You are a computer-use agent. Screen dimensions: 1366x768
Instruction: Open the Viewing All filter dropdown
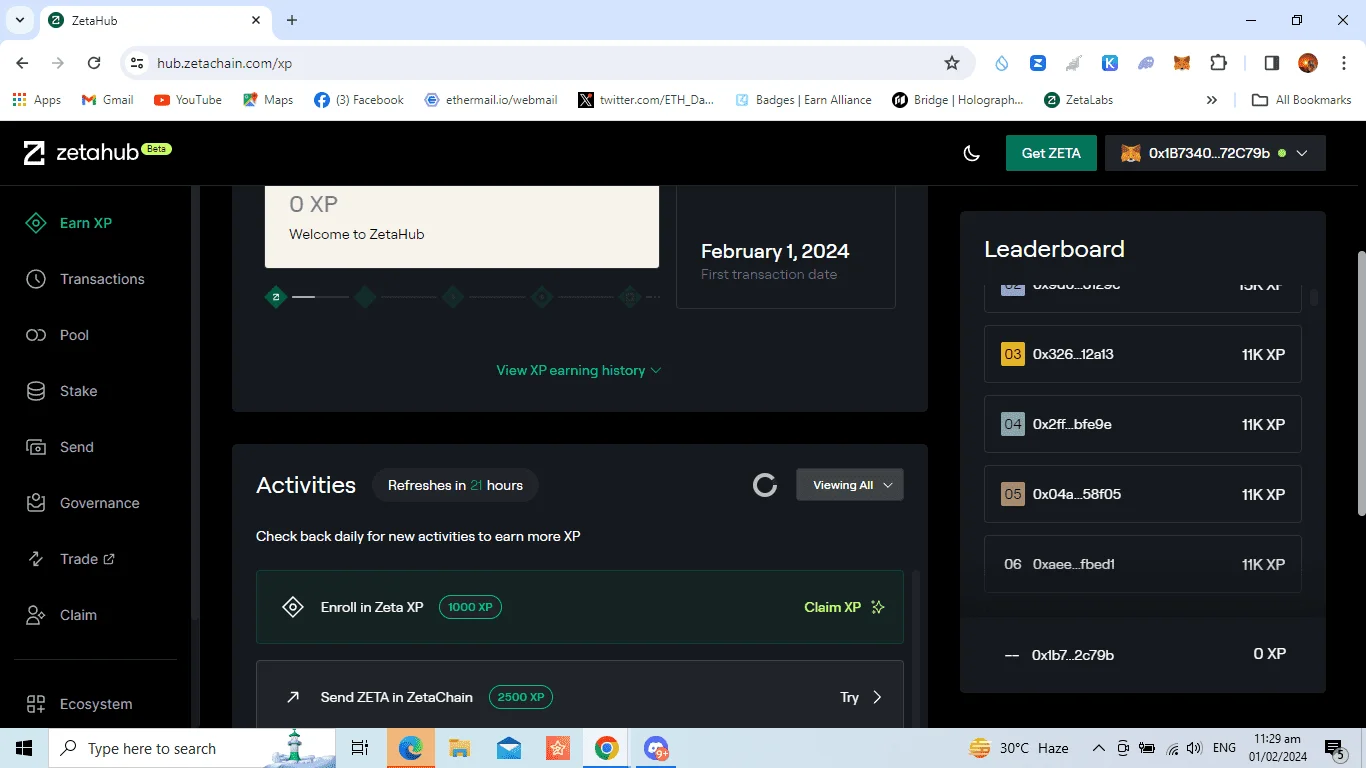click(x=850, y=485)
